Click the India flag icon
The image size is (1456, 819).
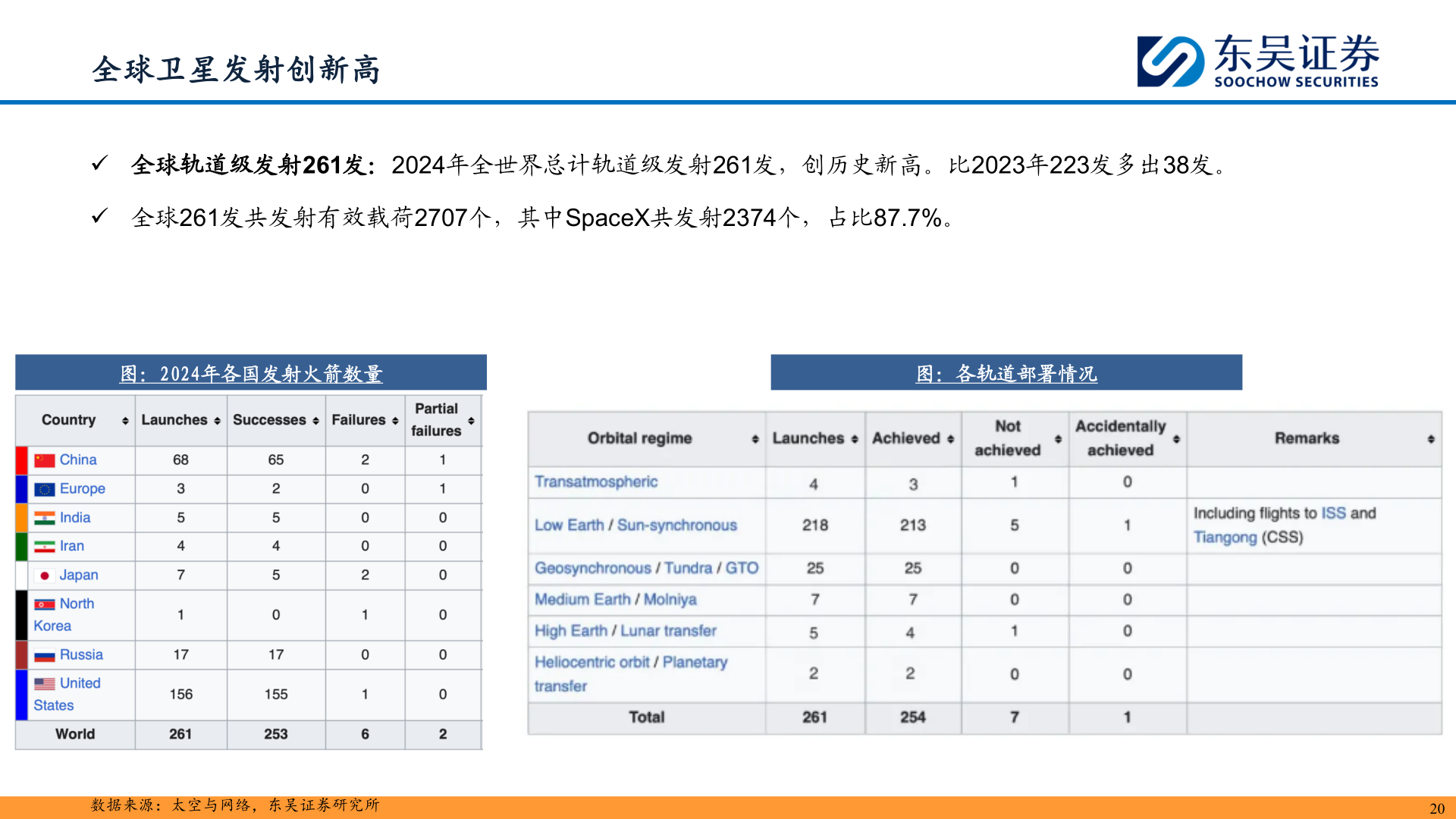[x=44, y=517]
